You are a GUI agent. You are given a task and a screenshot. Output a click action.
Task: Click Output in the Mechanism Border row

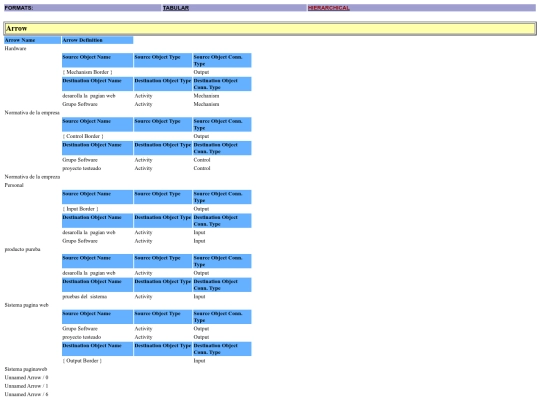[x=201, y=72]
